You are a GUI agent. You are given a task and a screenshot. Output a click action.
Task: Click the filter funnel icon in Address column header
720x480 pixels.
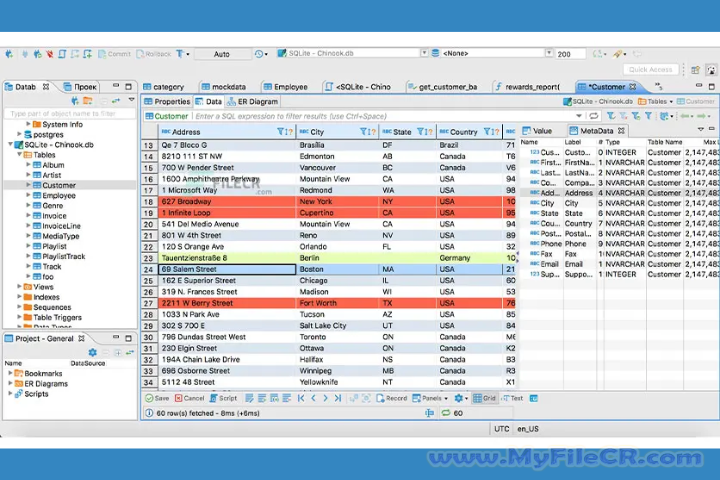click(x=281, y=132)
